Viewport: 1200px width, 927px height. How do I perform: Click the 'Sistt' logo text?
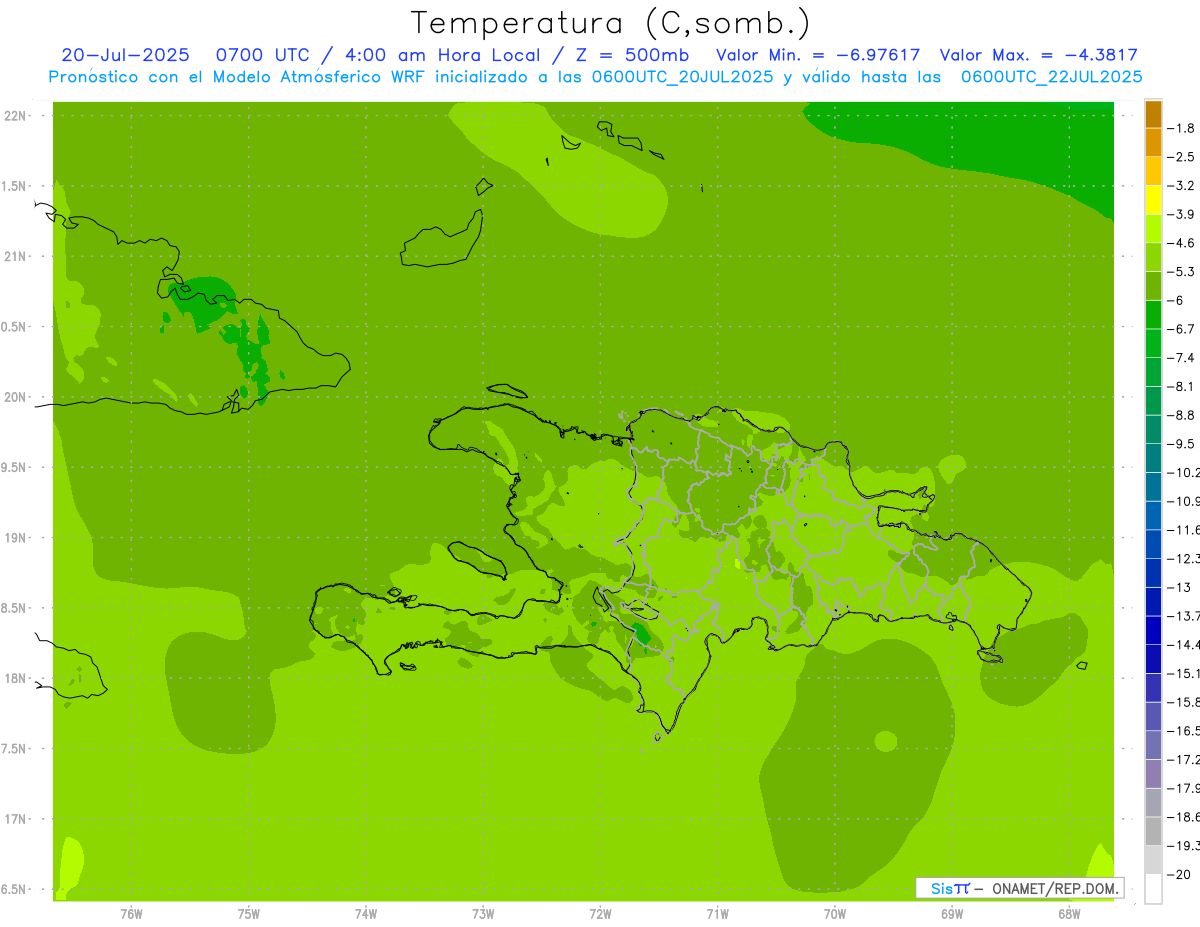click(950, 888)
